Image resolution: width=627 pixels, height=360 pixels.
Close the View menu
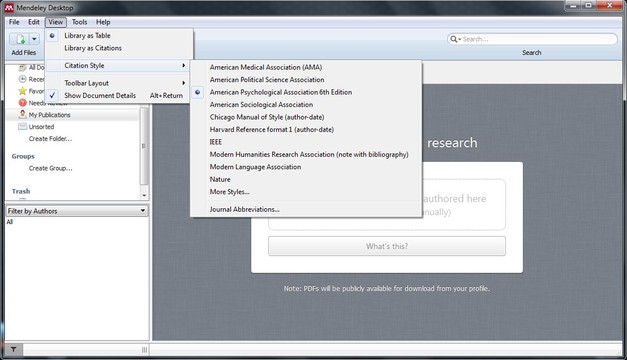[x=56, y=22]
